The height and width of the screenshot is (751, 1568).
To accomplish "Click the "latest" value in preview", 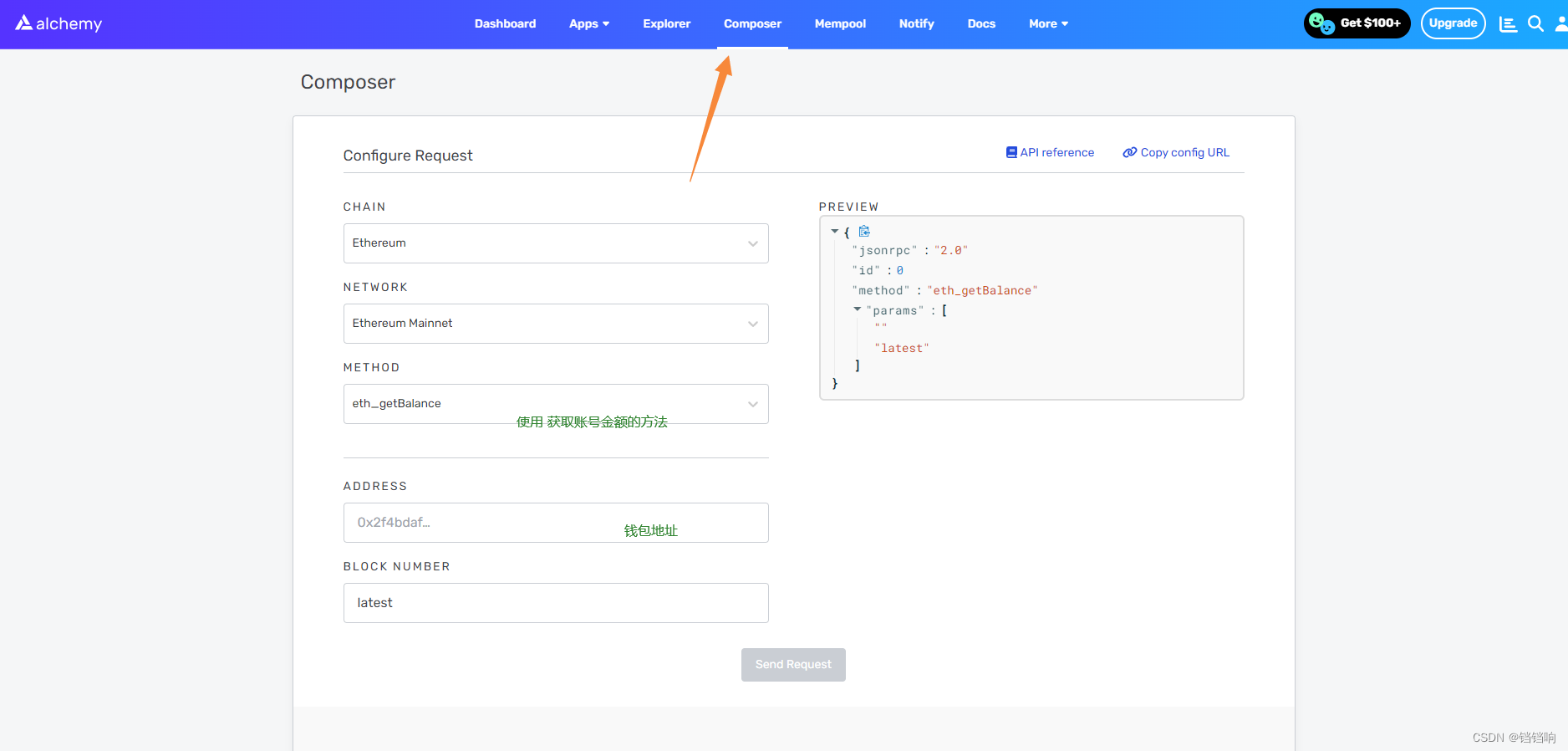I will (901, 348).
